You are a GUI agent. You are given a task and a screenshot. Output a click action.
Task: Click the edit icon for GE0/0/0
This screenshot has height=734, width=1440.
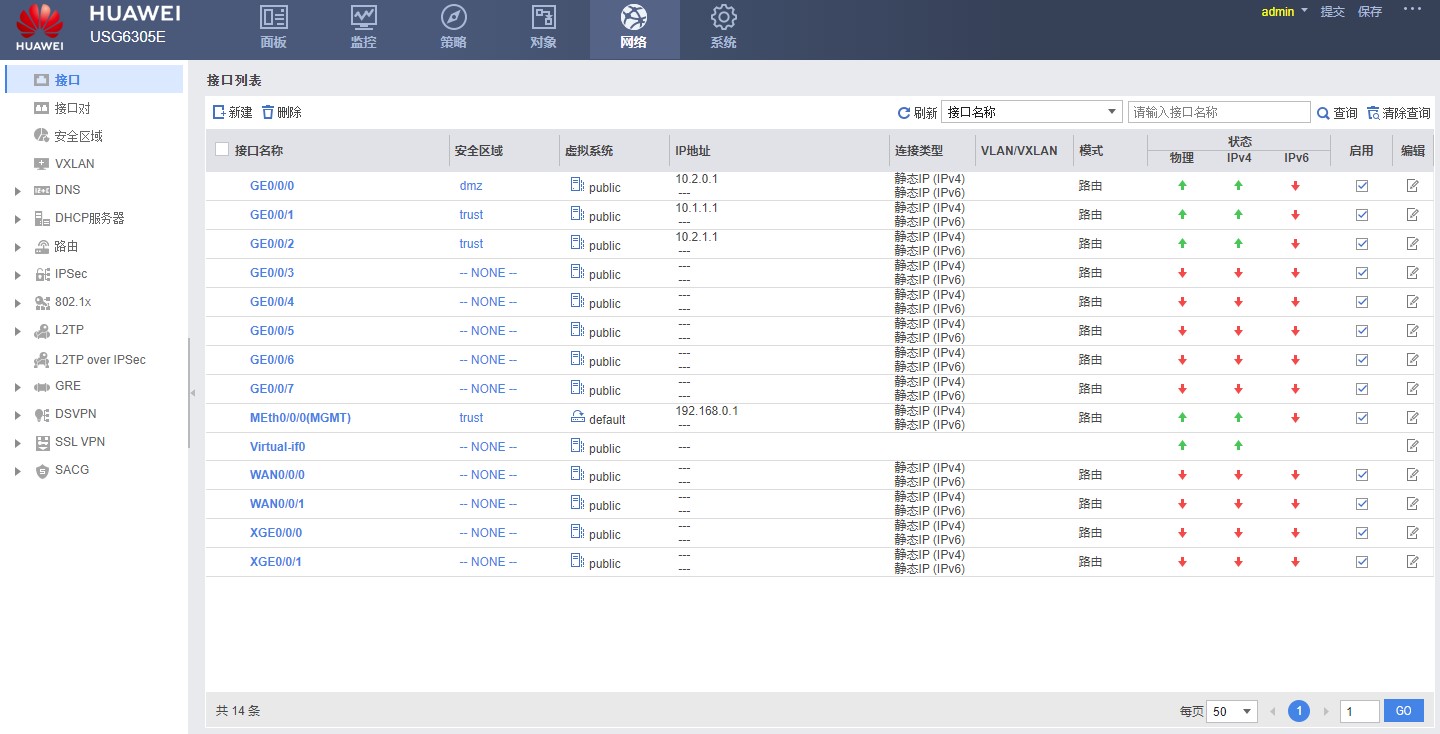point(1412,186)
